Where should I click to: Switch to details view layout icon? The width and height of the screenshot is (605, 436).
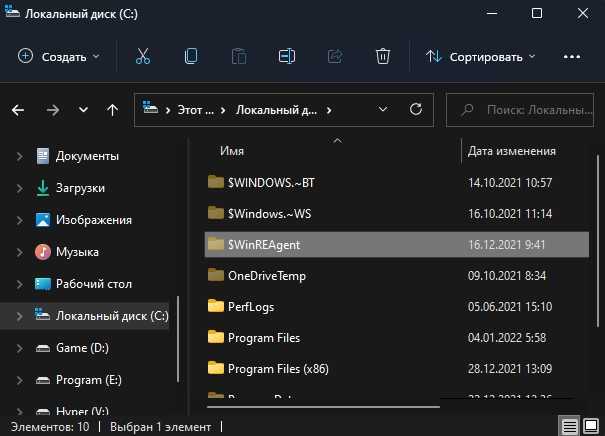(x=569, y=426)
